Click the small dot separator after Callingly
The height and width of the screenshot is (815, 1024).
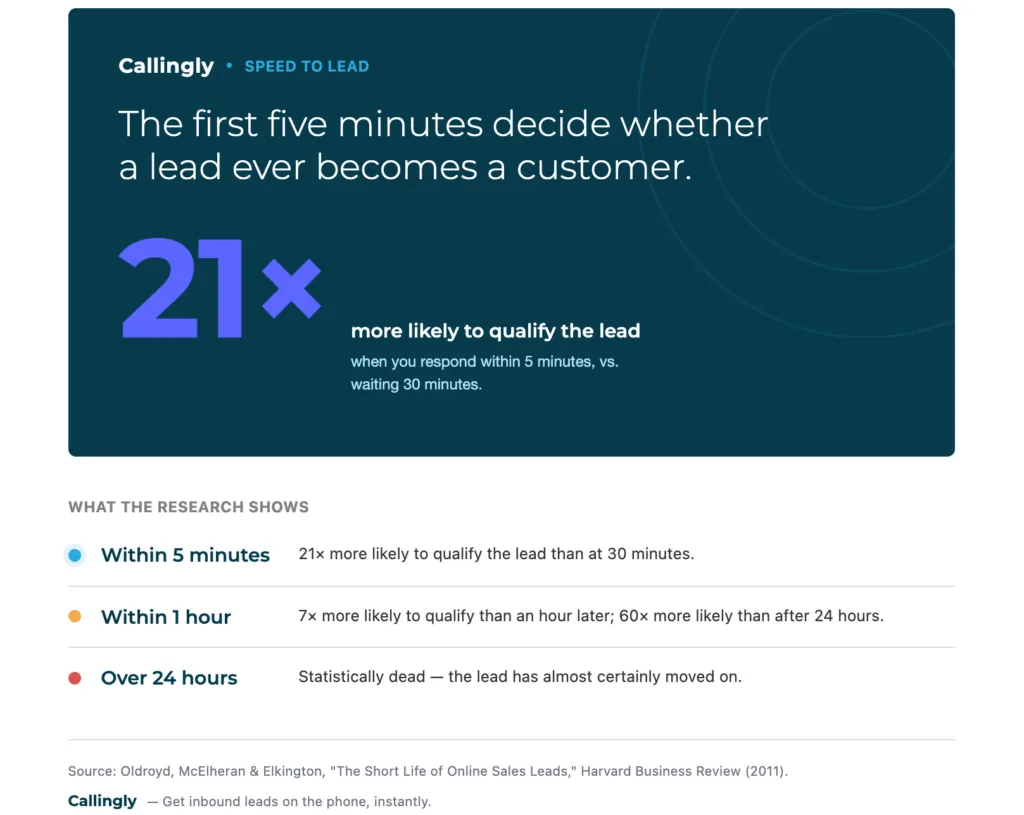(x=229, y=65)
